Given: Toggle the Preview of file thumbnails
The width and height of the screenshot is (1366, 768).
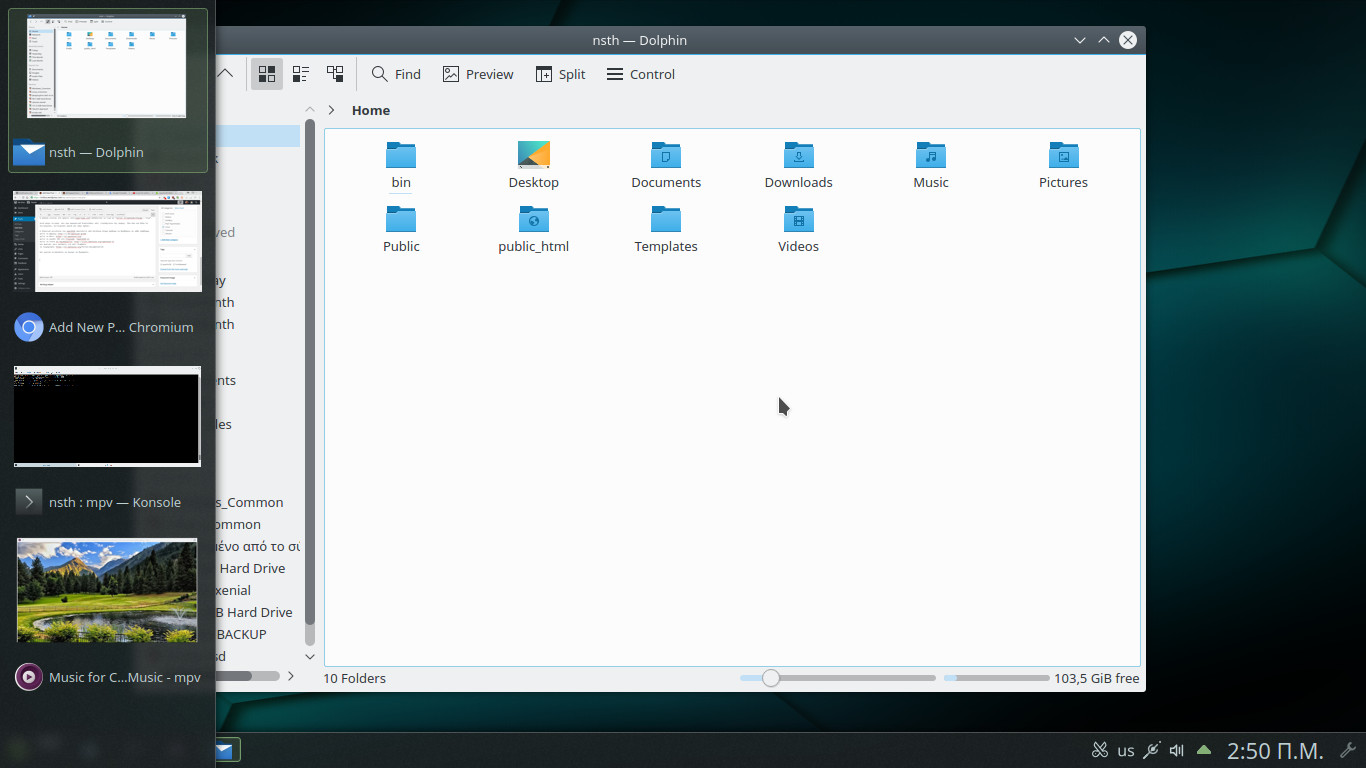Looking at the screenshot, I should (x=478, y=74).
